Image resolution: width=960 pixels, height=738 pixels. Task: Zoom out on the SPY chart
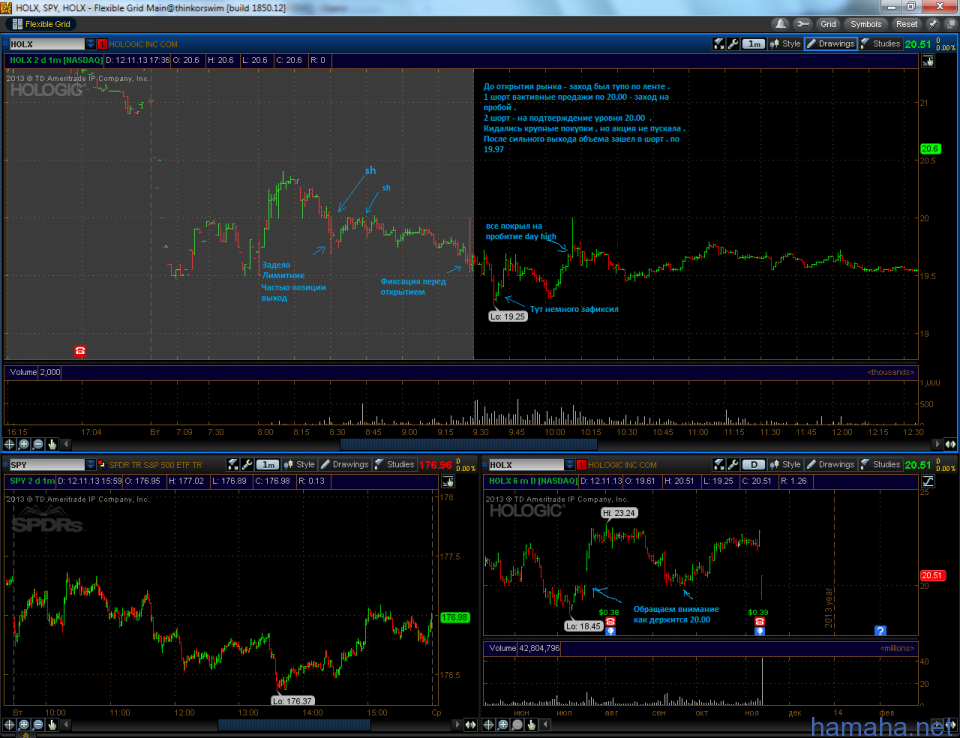(38, 725)
